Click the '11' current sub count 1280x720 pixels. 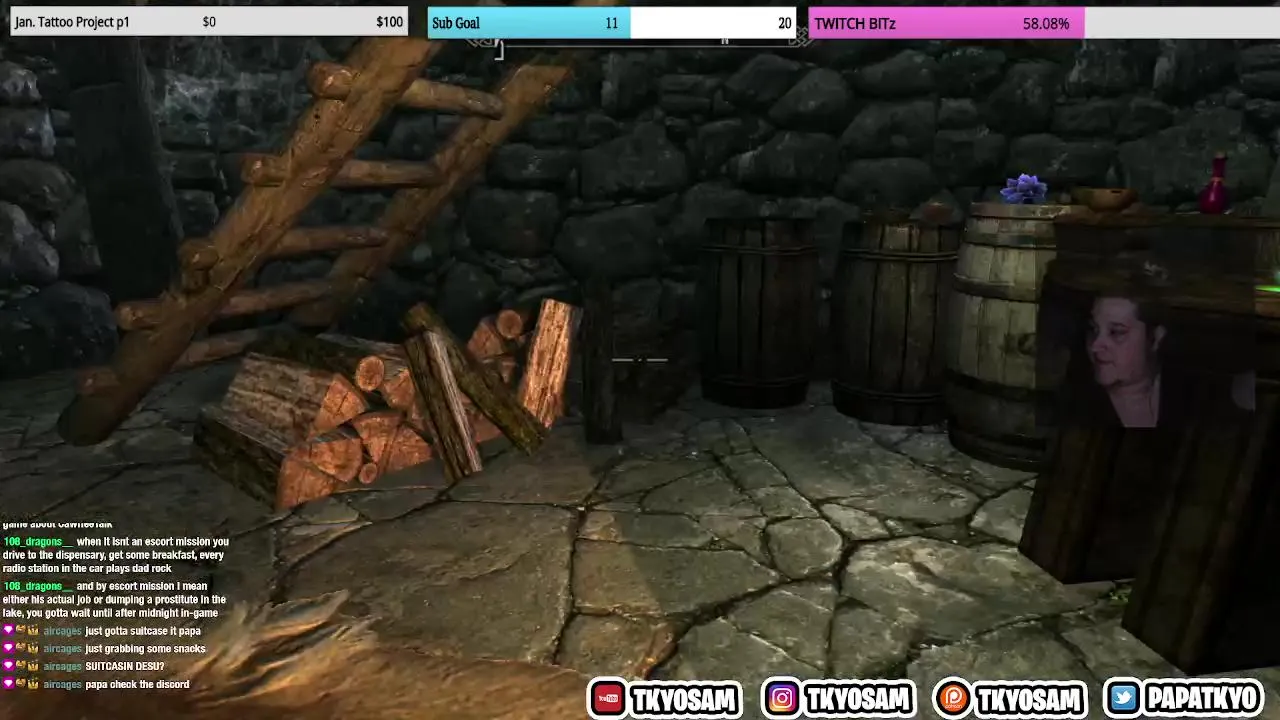611,23
